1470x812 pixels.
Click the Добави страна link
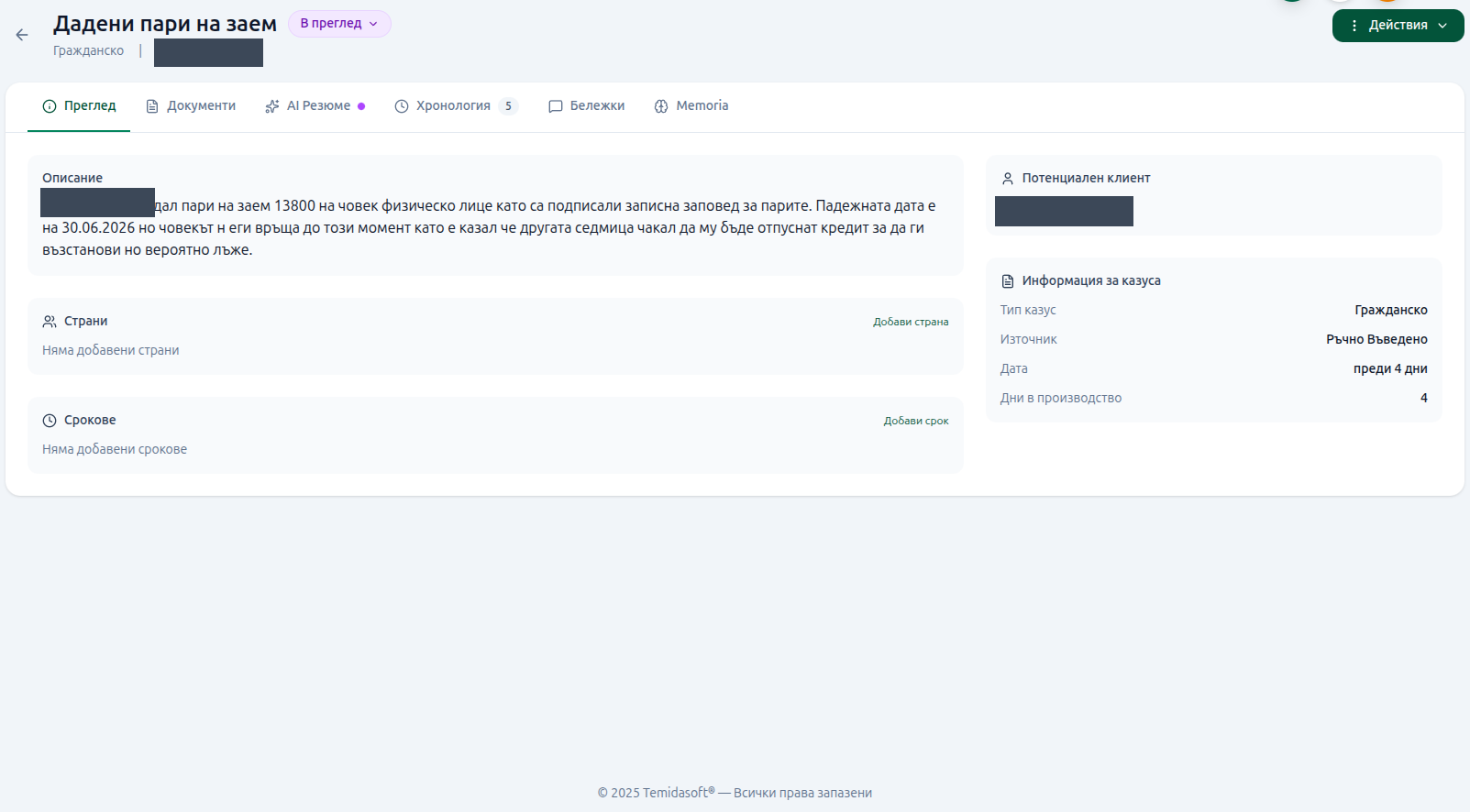click(911, 322)
